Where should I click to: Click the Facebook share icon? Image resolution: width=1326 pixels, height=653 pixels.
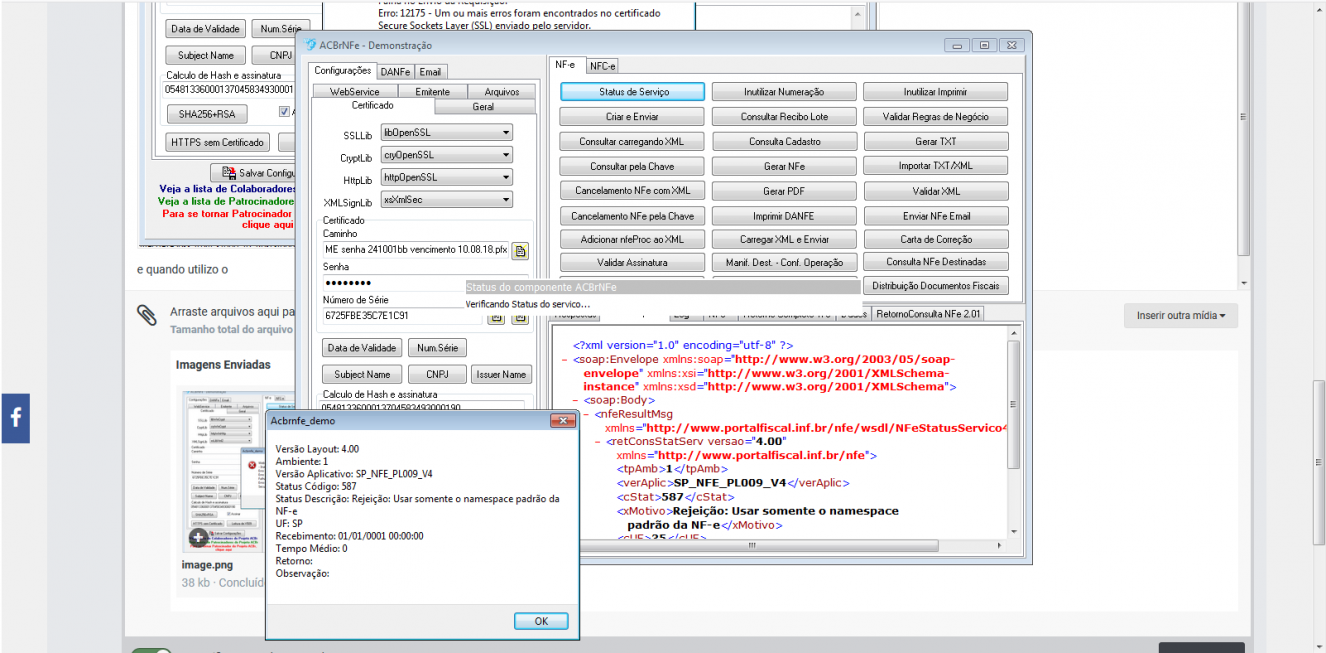tap(15, 419)
